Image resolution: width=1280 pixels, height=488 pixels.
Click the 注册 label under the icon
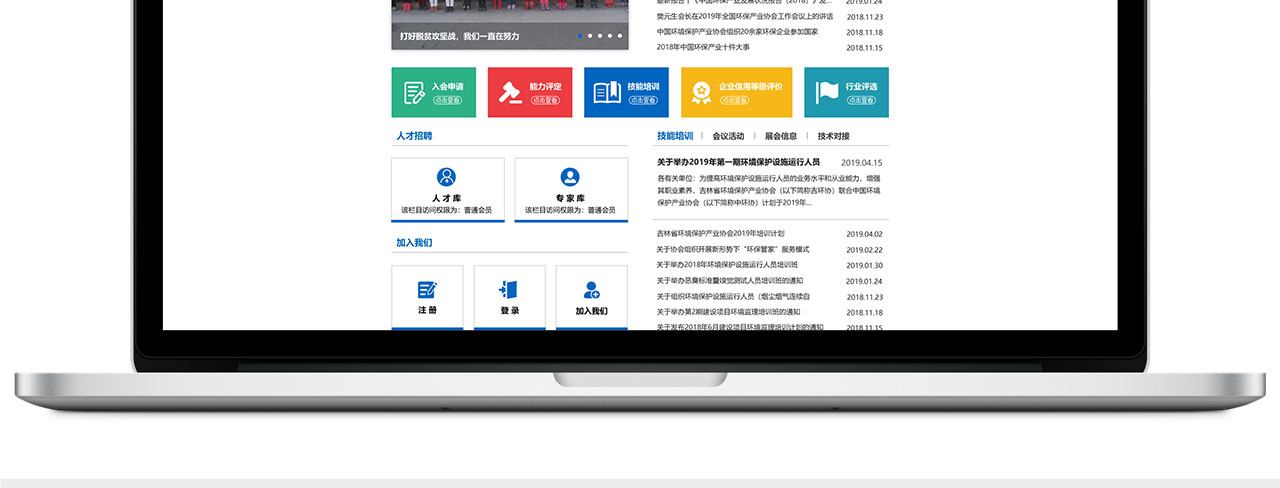coord(427,311)
